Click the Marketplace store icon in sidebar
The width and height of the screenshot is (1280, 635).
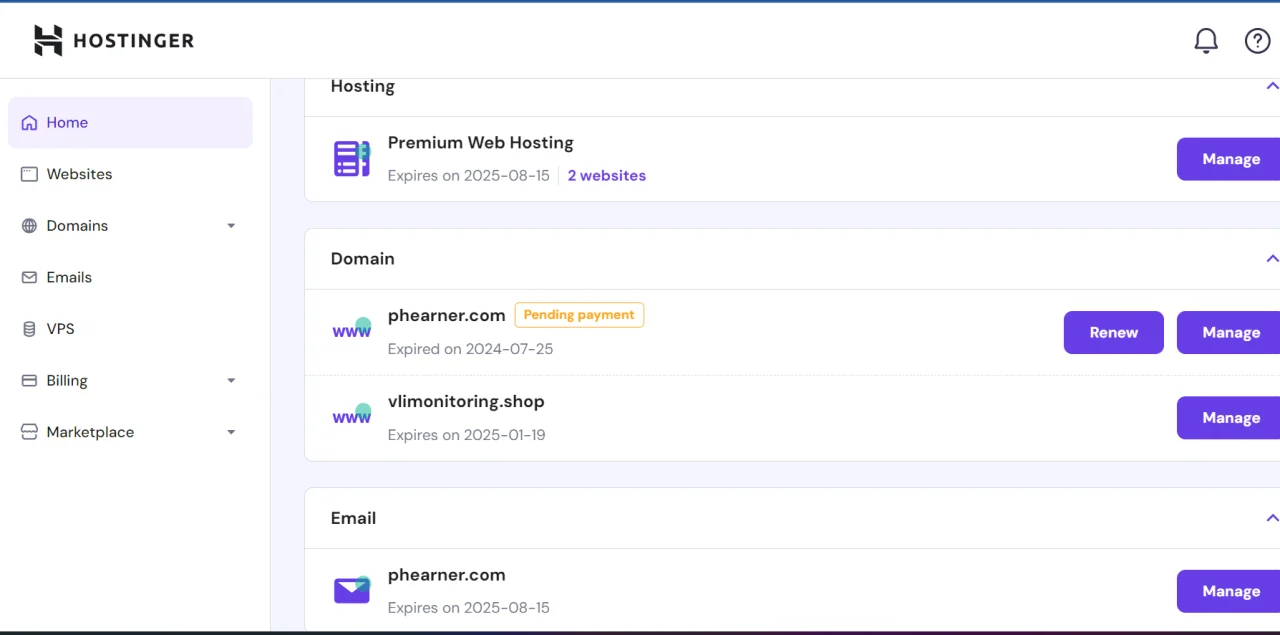tap(29, 432)
